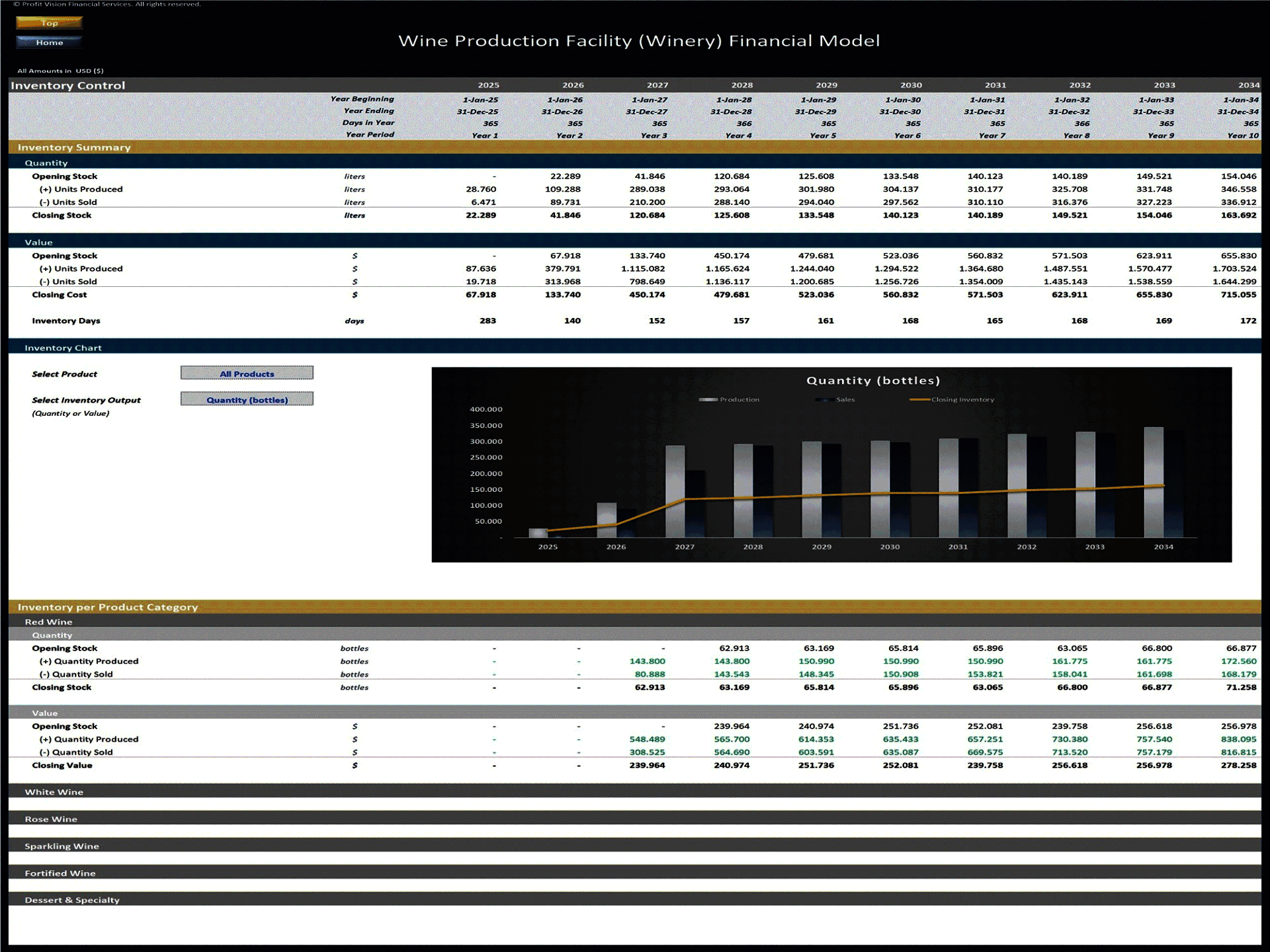Select Inventory Days value 172
This screenshot has width=1270, height=952.
point(1248,321)
